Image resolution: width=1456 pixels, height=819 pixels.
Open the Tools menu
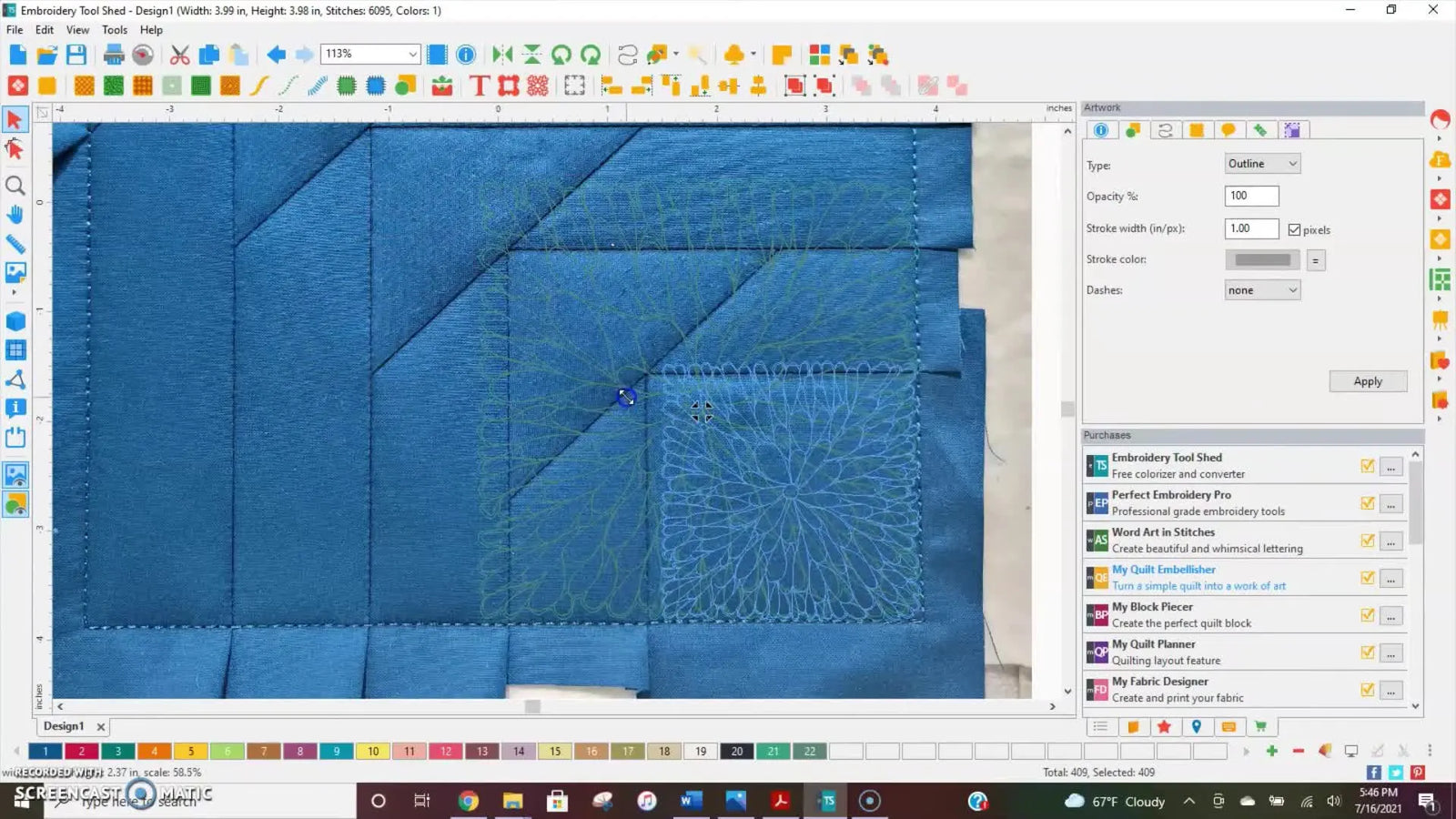(114, 29)
